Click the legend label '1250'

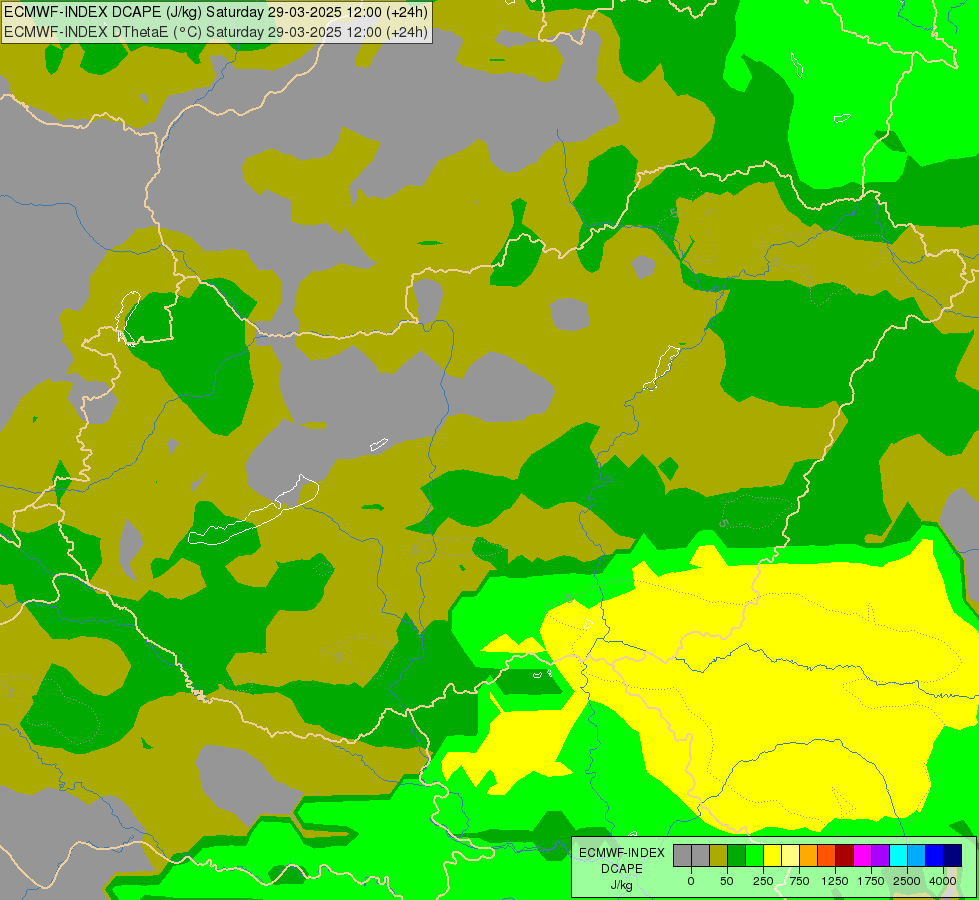pos(835,881)
